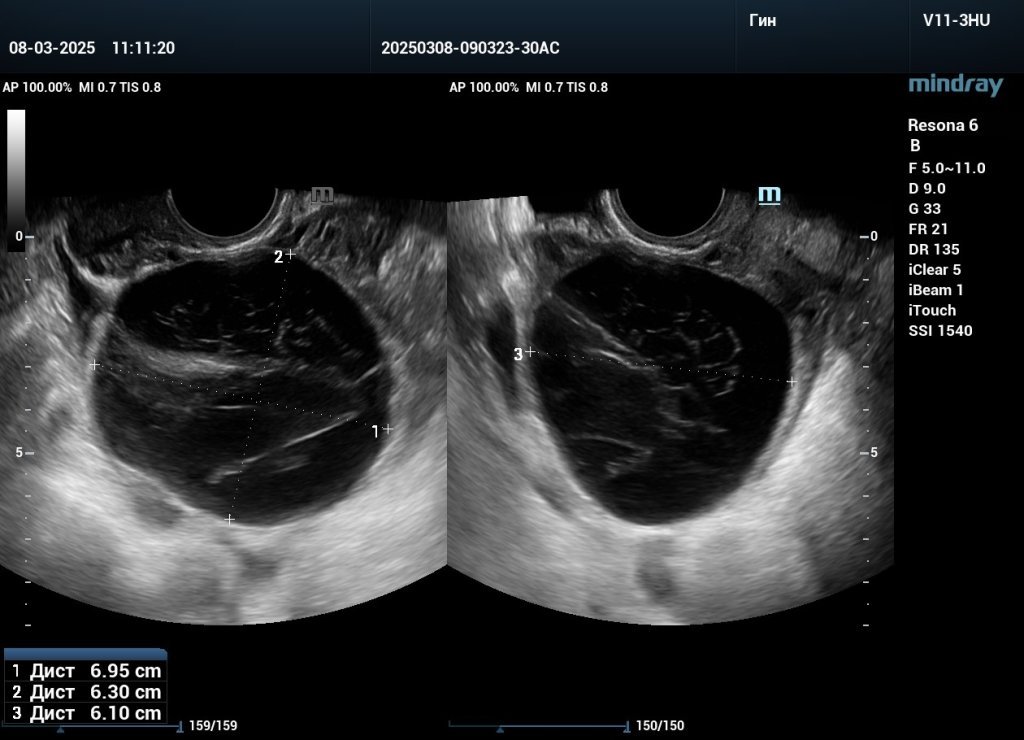Click the '150/150' frame counter

(x=660, y=726)
